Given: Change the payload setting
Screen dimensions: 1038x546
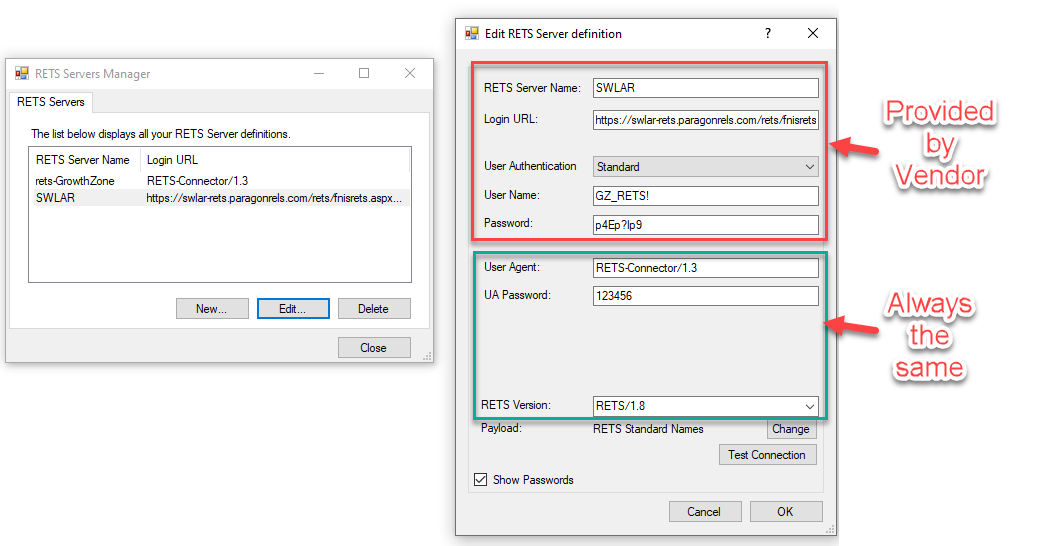Looking at the screenshot, I should click(790, 429).
